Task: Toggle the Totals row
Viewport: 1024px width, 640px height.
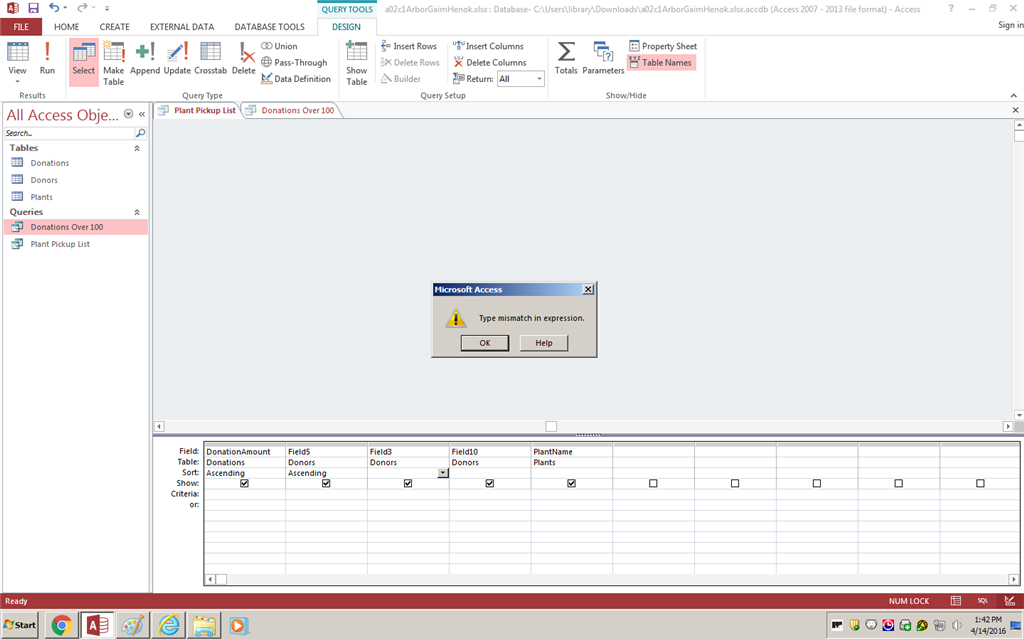Action: (x=566, y=59)
